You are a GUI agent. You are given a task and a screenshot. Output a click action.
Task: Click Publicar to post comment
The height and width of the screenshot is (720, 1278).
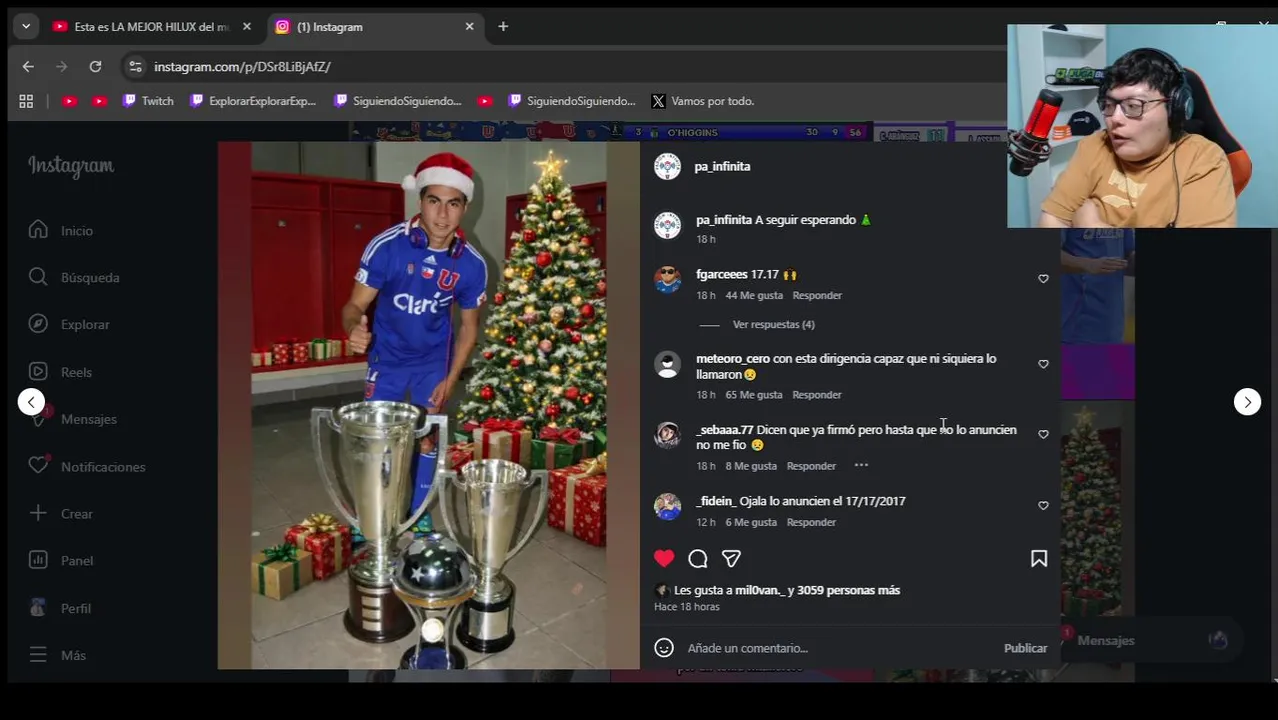[1025, 648]
